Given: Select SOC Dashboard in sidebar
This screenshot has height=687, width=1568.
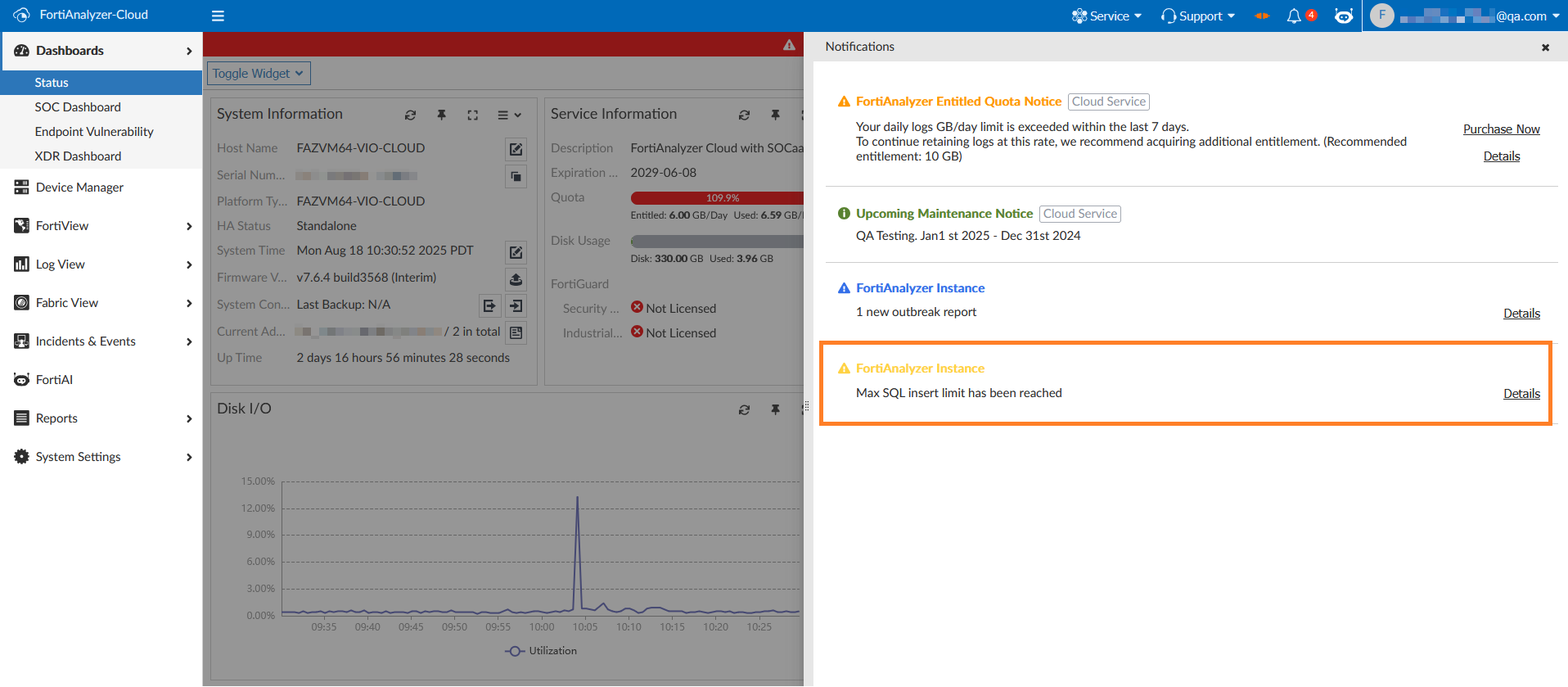Looking at the screenshot, I should pyautogui.click(x=78, y=107).
